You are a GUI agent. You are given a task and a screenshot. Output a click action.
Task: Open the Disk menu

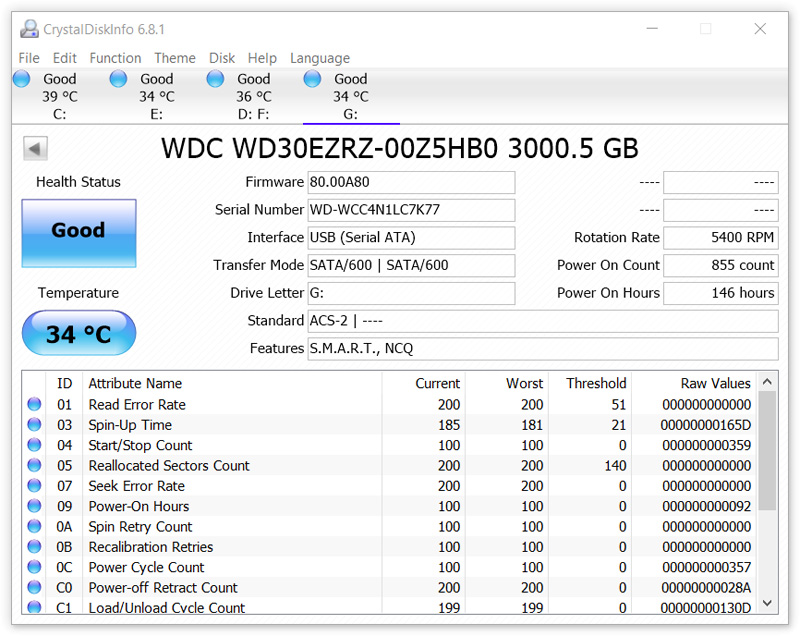(222, 58)
